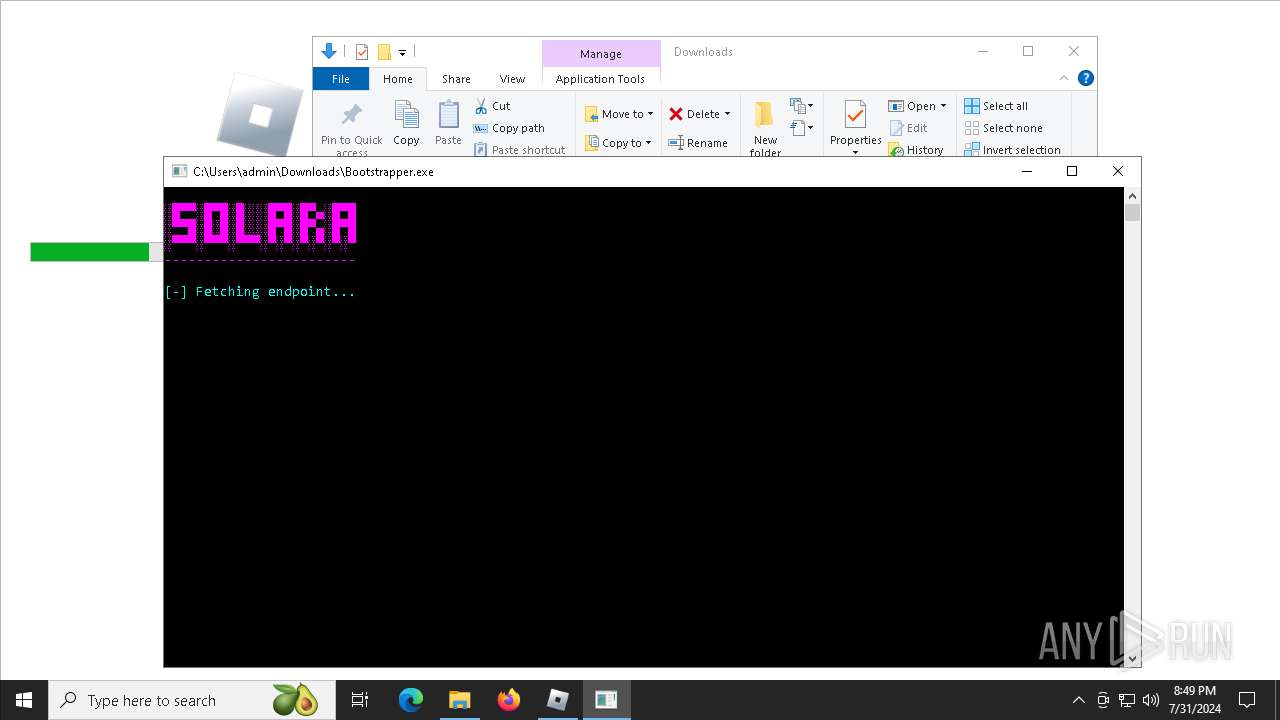Open network status in system tray
1280x720 pixels.
[x=1127, y=700]
